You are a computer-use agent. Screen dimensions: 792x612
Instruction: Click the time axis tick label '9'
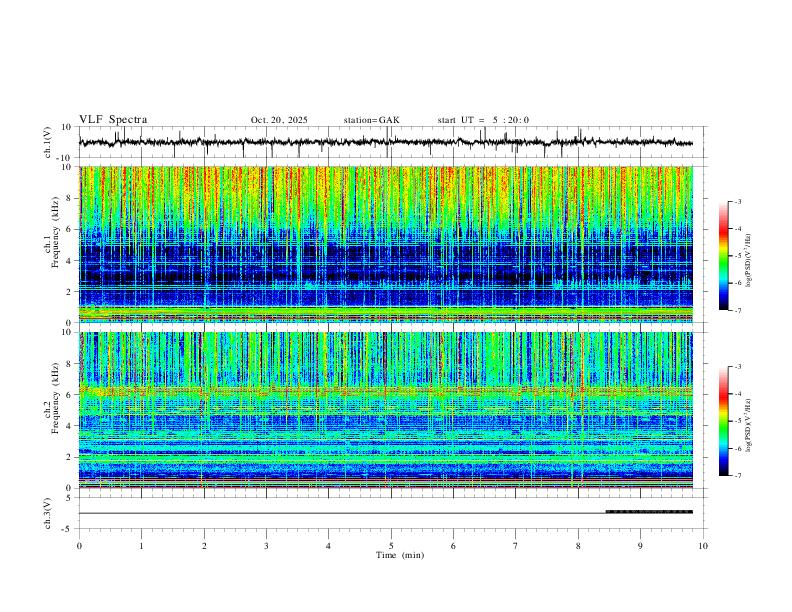(640, 546)
